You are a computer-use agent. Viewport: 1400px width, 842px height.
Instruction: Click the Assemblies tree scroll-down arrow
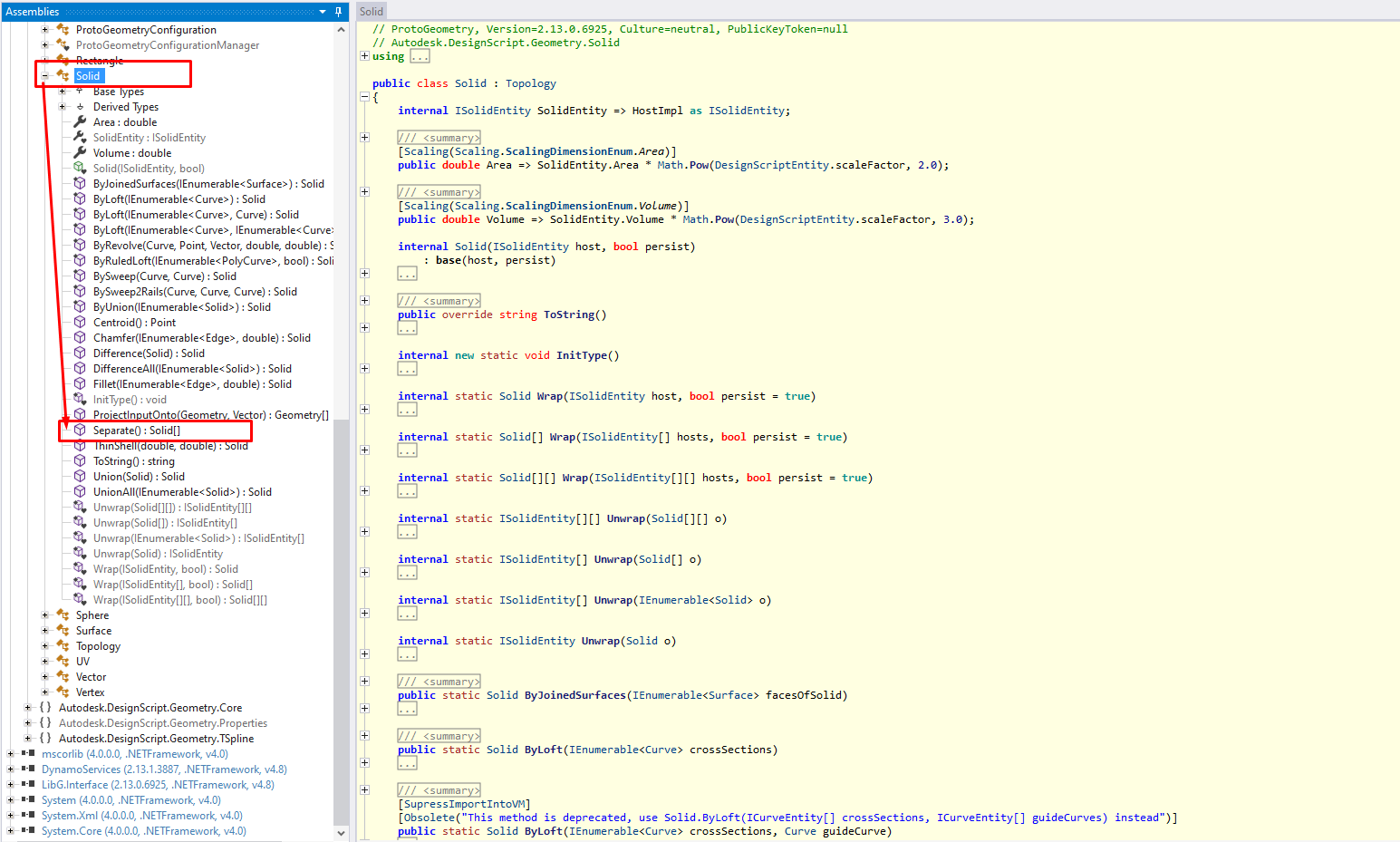341,833
